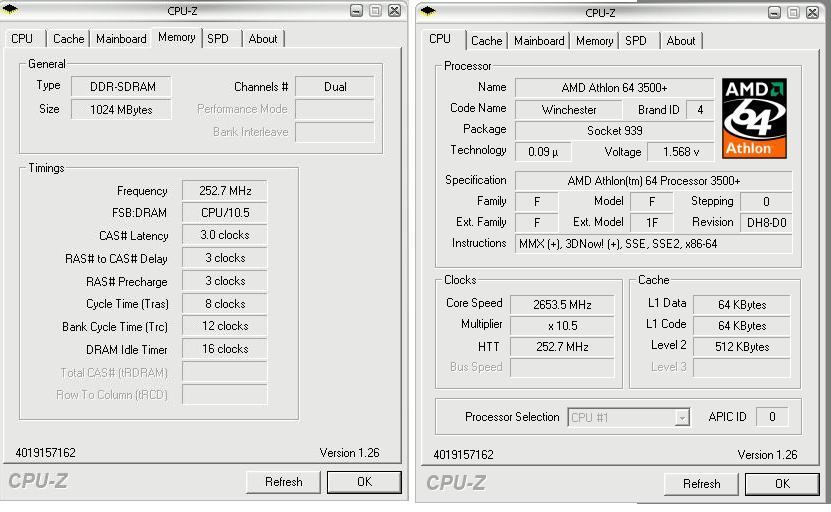
Task: Close the left CPU-Z window
Action: pyautogui.click(x=394, y=11)
